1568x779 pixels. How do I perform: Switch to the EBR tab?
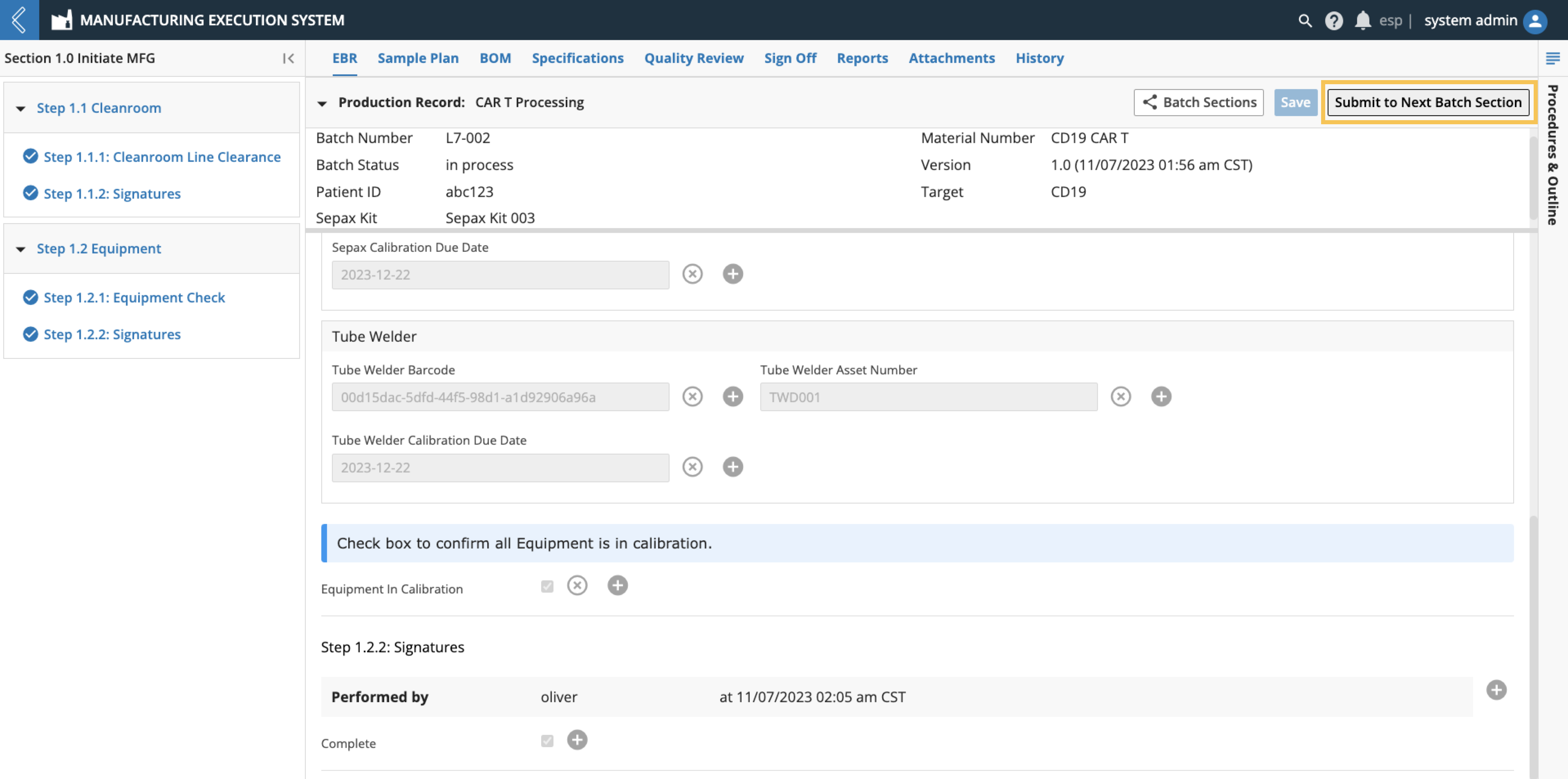coord(345,58)
